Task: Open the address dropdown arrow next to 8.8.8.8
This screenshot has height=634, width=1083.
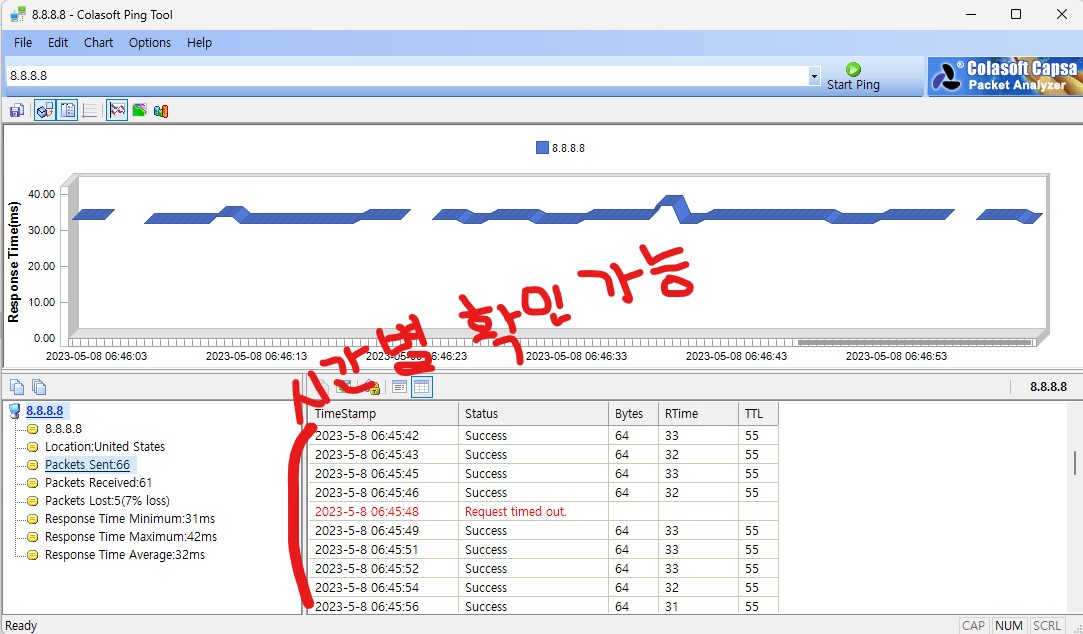Action: [x=814, y=76]
